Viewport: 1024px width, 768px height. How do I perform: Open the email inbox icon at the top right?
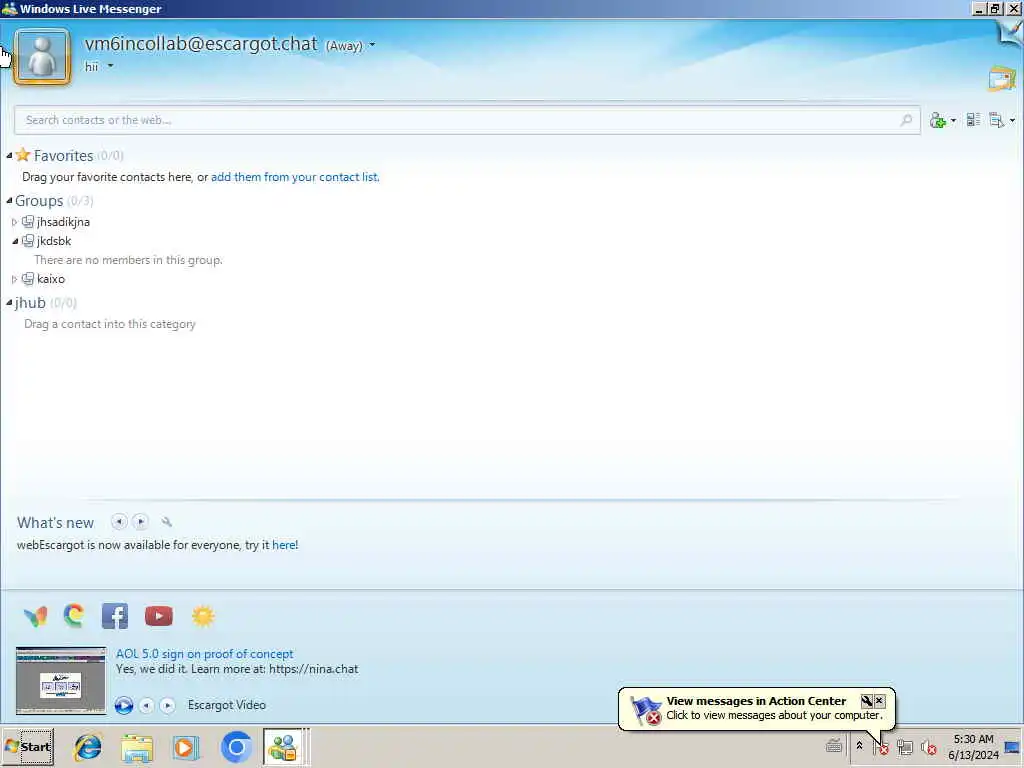(x=1002, y=78)
